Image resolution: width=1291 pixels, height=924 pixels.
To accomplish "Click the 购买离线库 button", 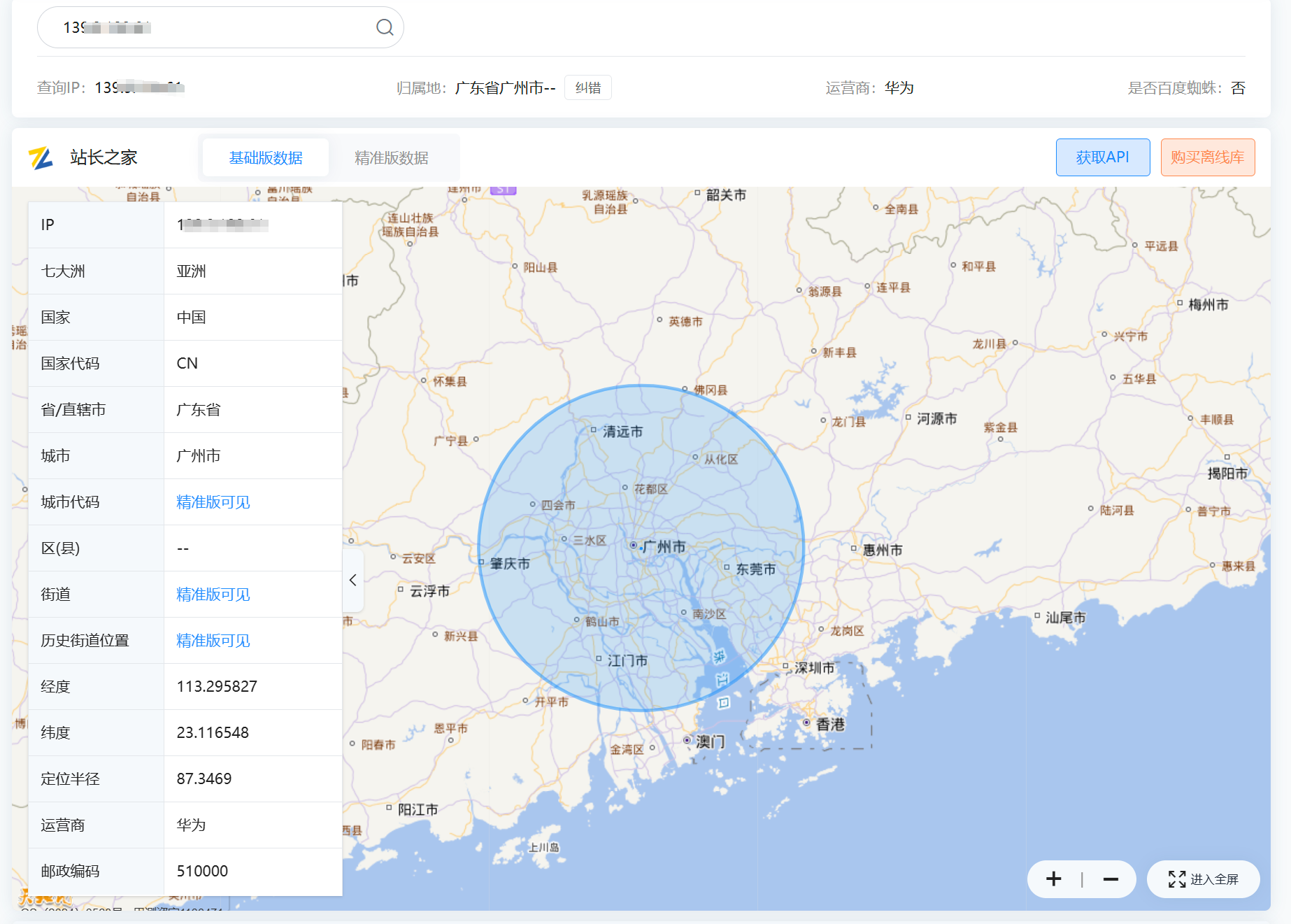I will coord(1207,157).
